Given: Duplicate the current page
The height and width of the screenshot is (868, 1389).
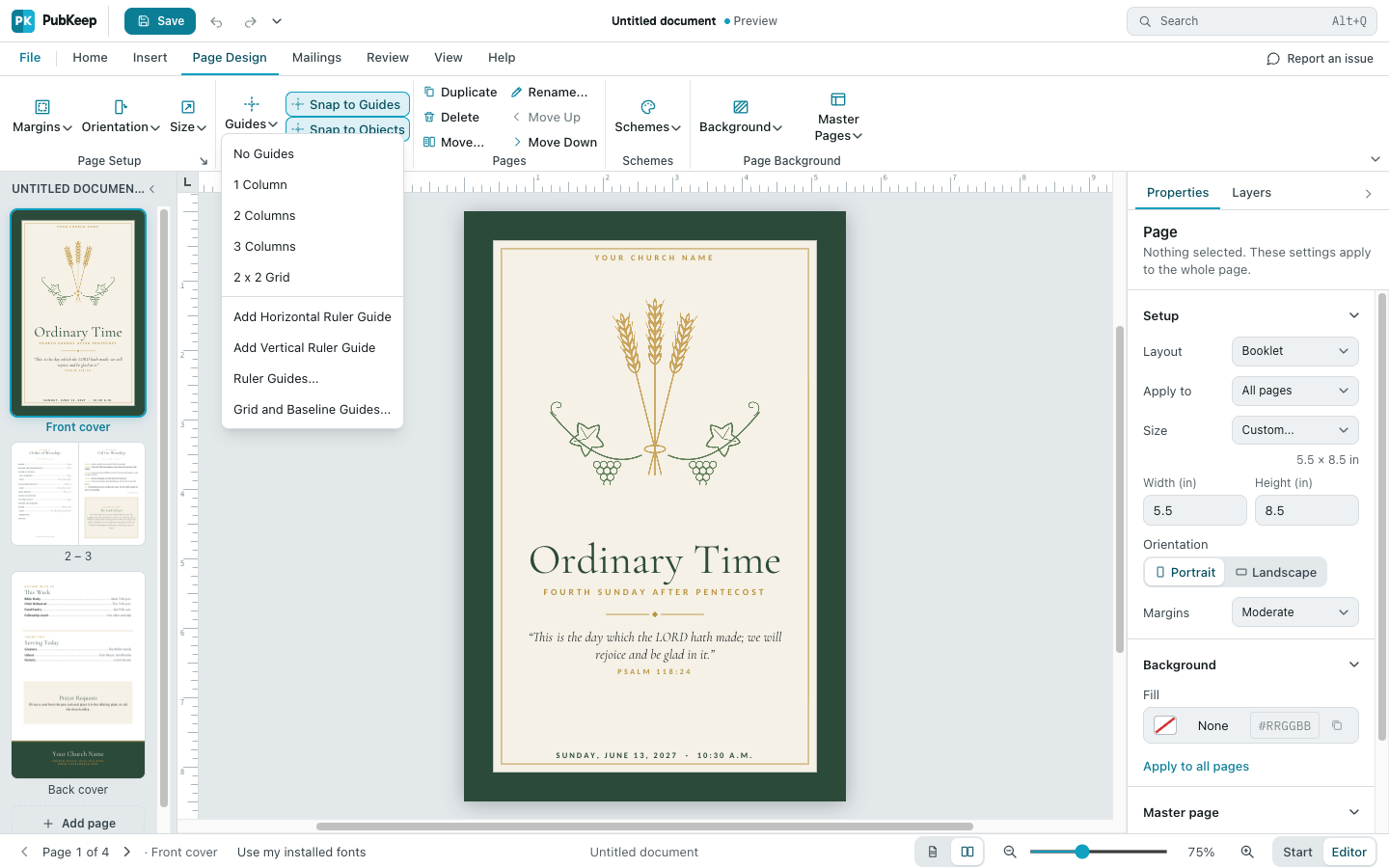Looking at the screenshot, I should coord(460,93).
